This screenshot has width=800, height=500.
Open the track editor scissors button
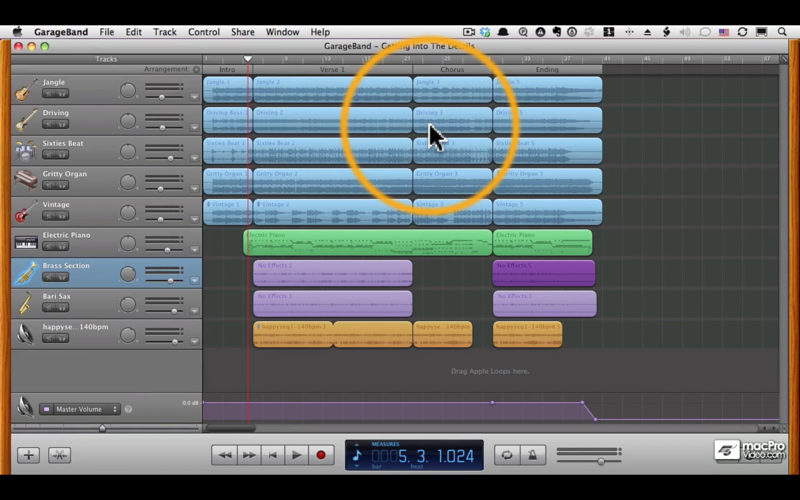59,455
